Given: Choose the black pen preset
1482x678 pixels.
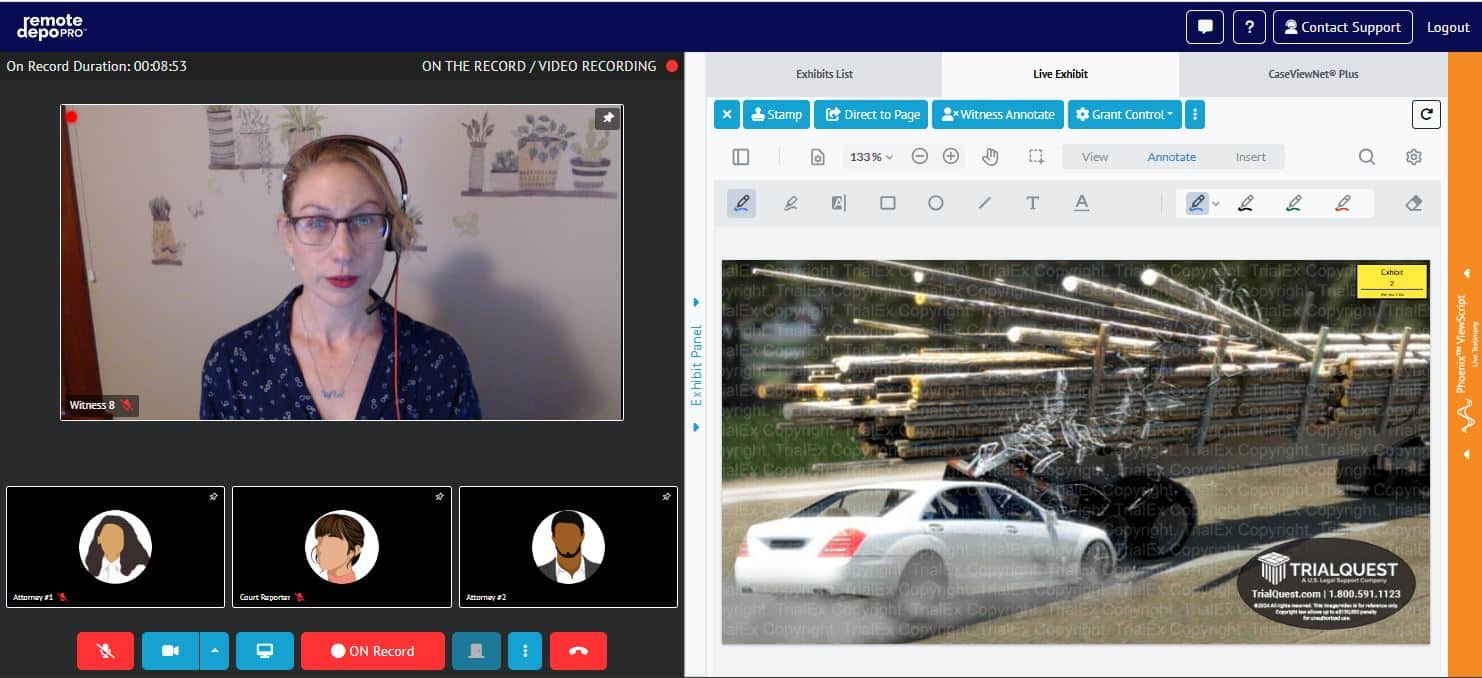Looking at the screenshot, I should click(1246, 203).
